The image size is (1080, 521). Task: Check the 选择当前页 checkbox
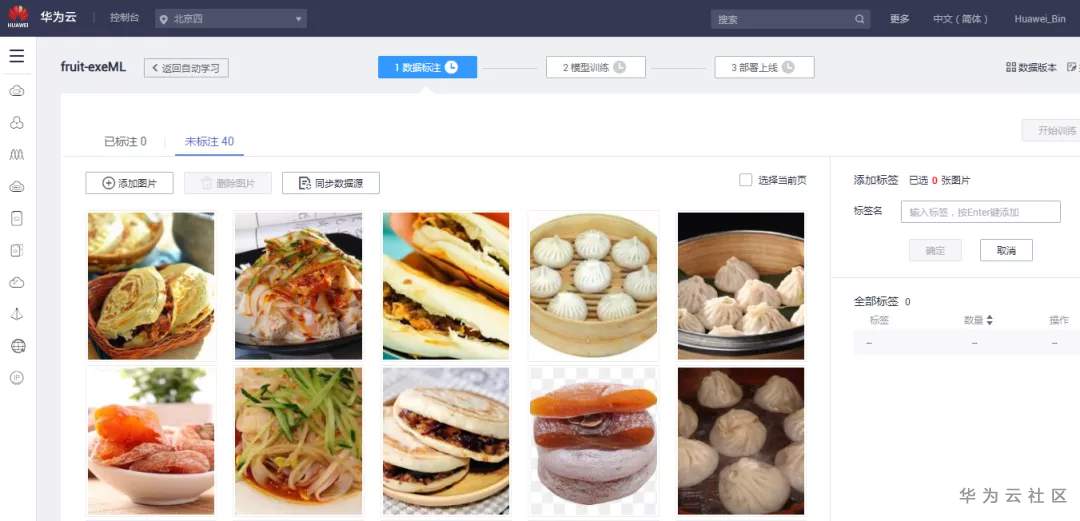(745, 180)
